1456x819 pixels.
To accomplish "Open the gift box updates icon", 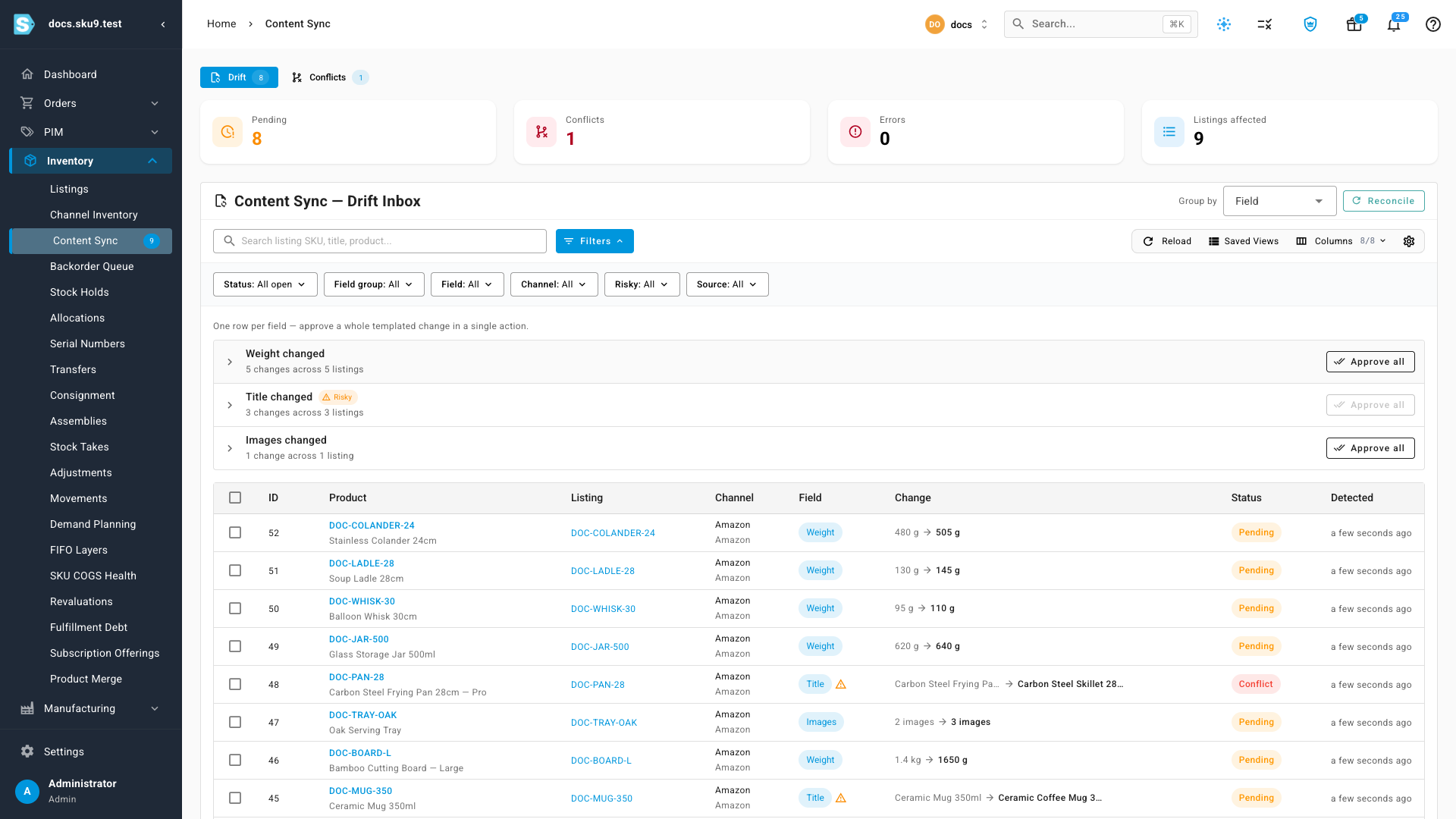I will click(x=1354, y=24).
